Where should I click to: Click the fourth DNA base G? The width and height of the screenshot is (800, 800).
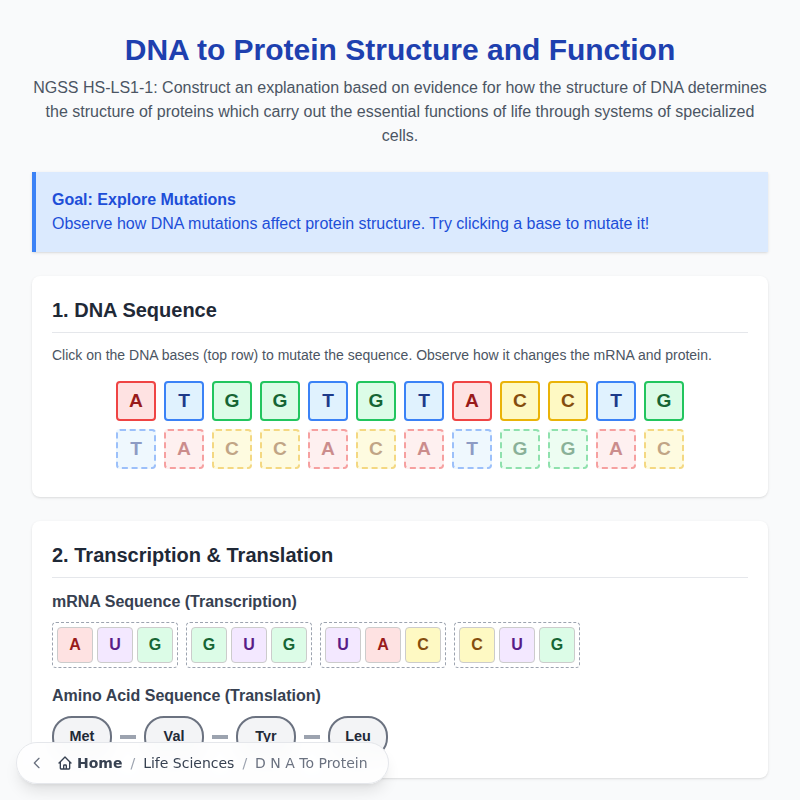click(x=280, y=400)
